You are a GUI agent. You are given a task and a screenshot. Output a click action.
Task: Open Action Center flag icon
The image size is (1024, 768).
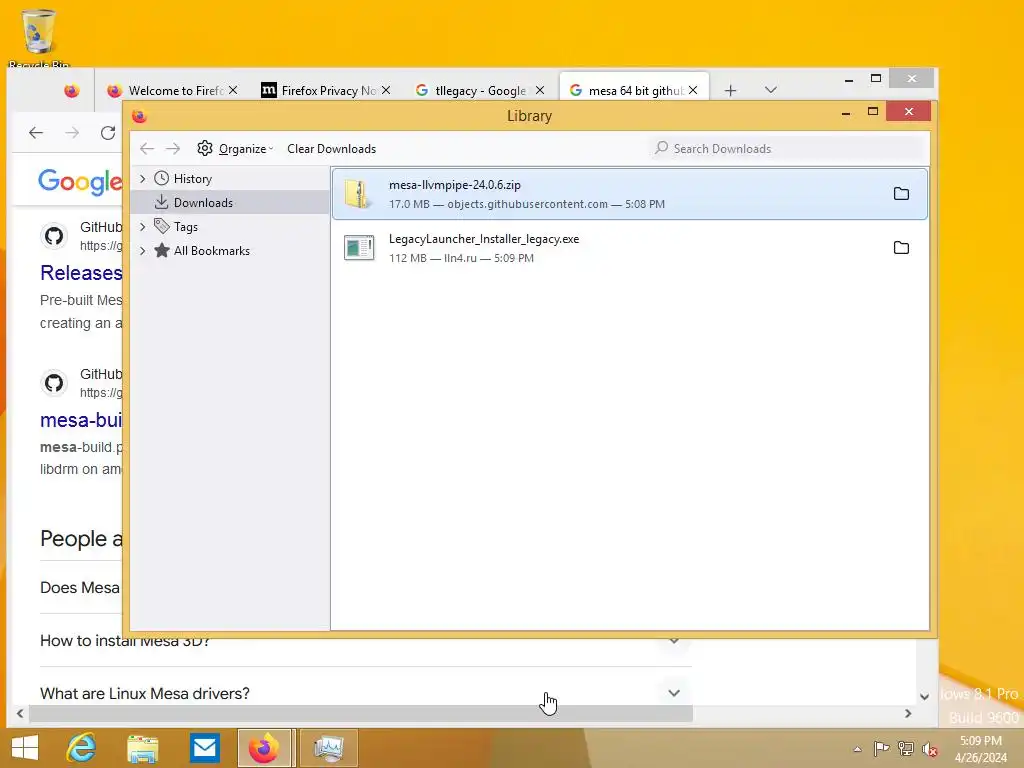[881, 748]
